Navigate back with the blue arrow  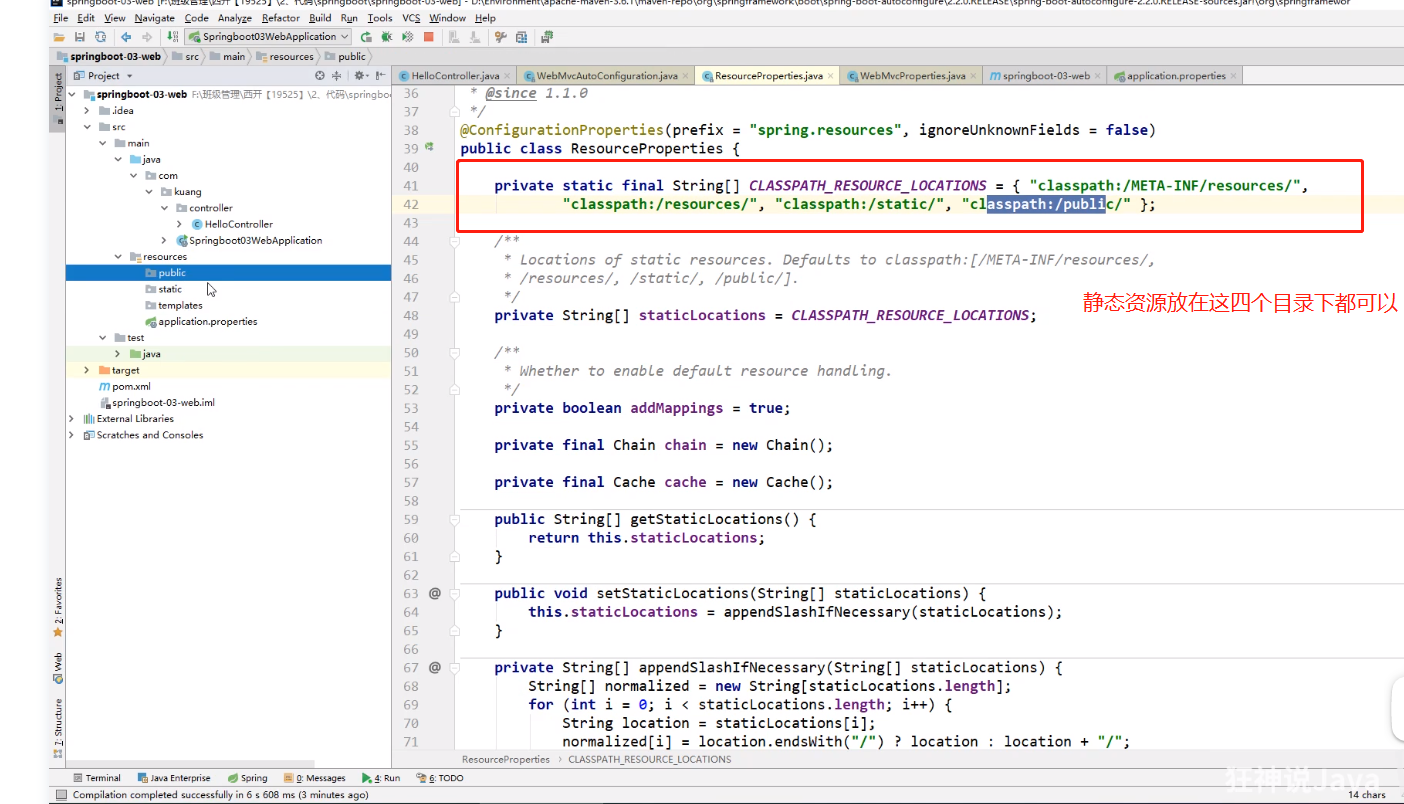tap(126, 37)
